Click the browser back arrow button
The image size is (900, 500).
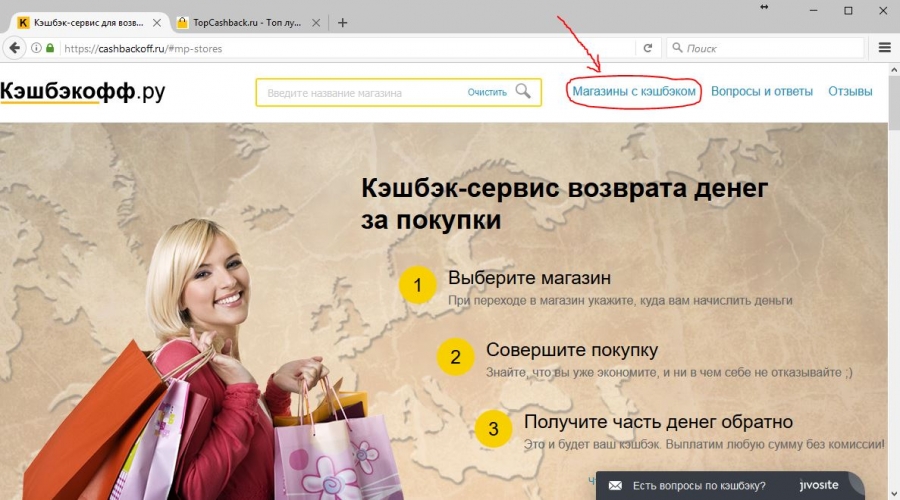point(14,48)
